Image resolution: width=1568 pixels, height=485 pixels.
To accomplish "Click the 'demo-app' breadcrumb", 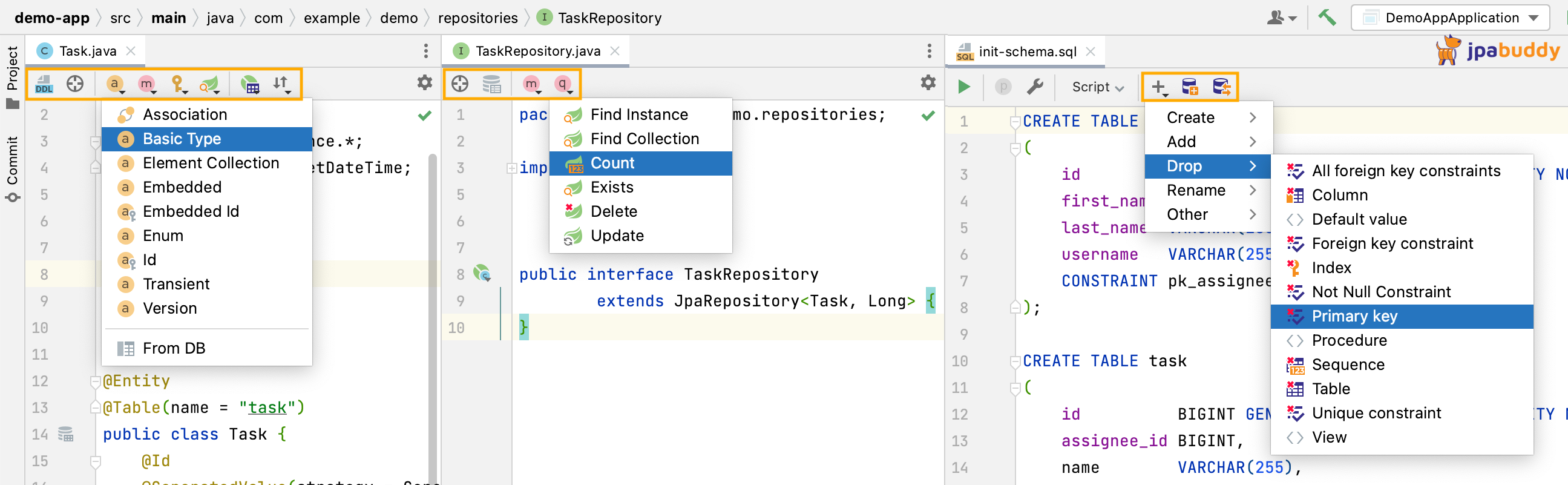I will tap(51, 18).
